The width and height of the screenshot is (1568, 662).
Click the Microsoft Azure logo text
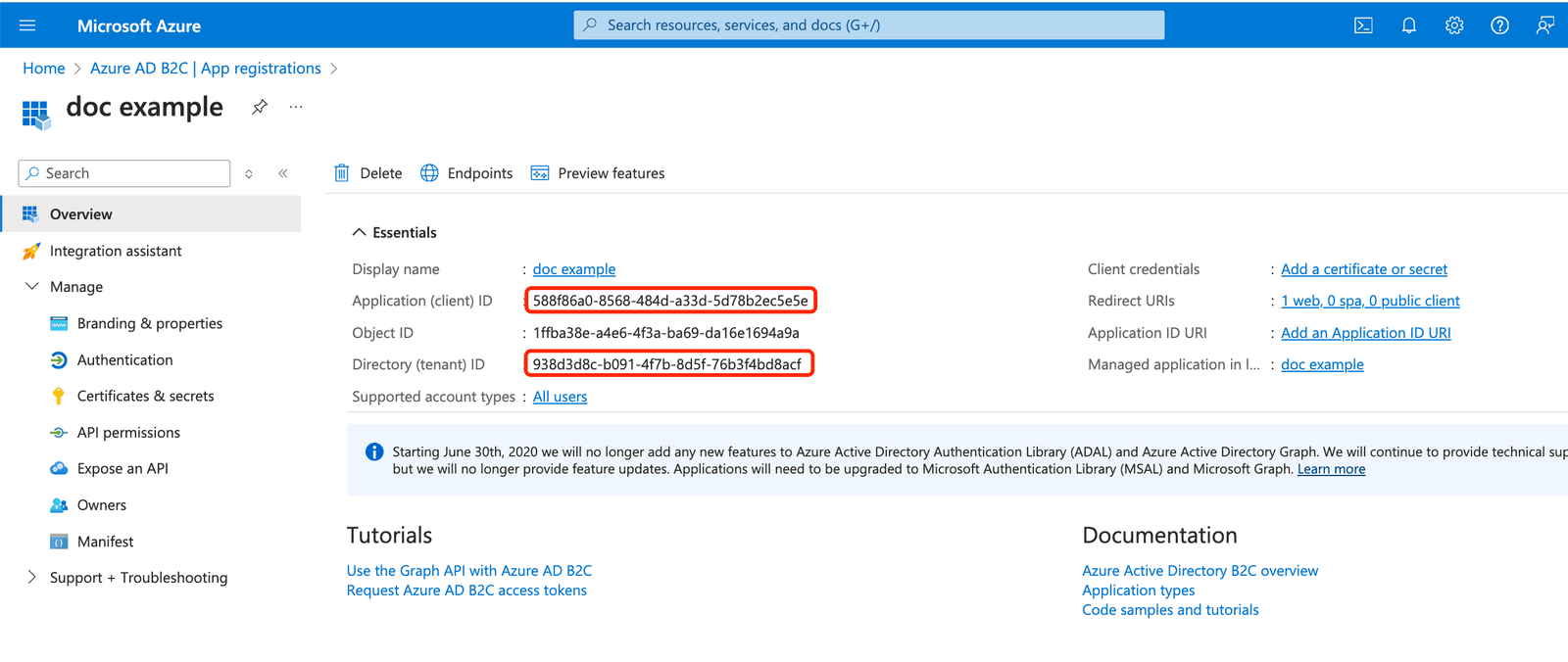pos(139,26)
